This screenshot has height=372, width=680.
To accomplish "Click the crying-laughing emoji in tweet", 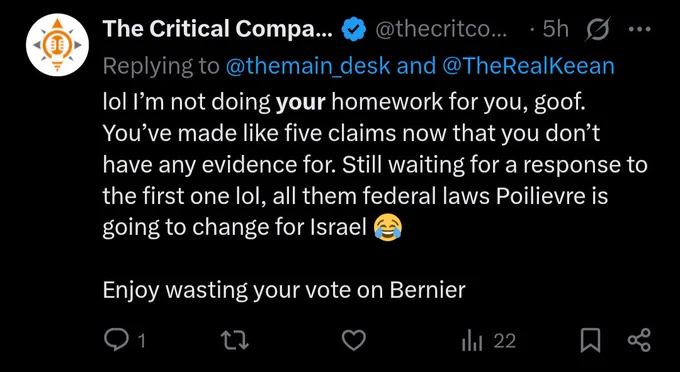I will [388, 228].
